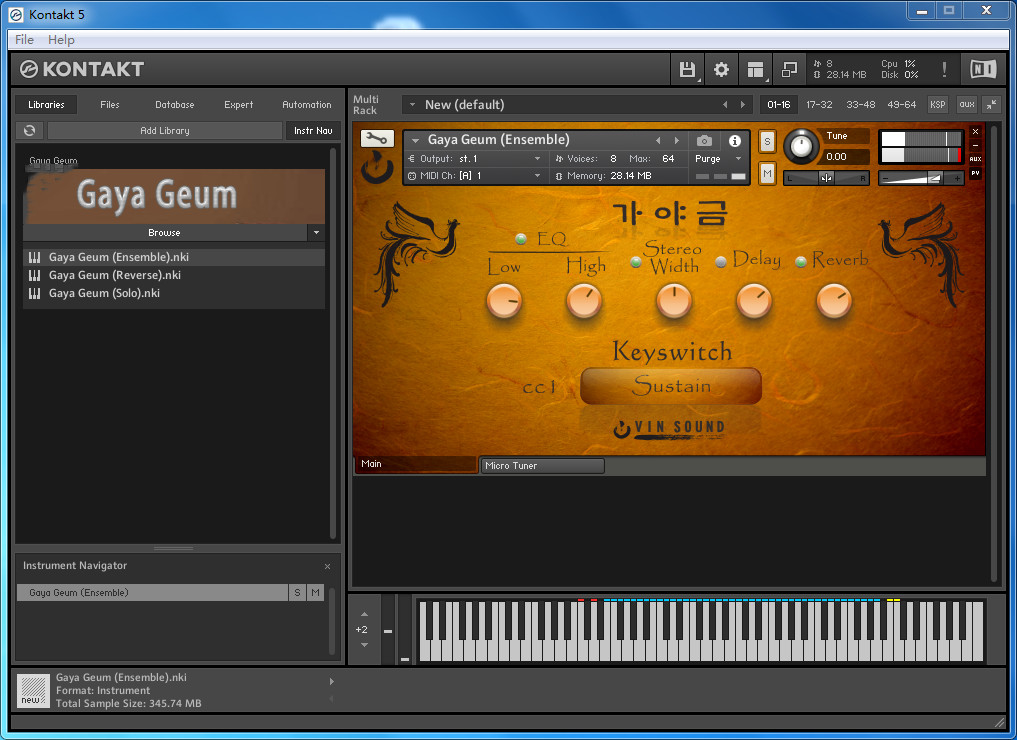The width and height of the screenshot is (1017, 740).
Task: Select rack page 33-48
Action: coord(861,104)
